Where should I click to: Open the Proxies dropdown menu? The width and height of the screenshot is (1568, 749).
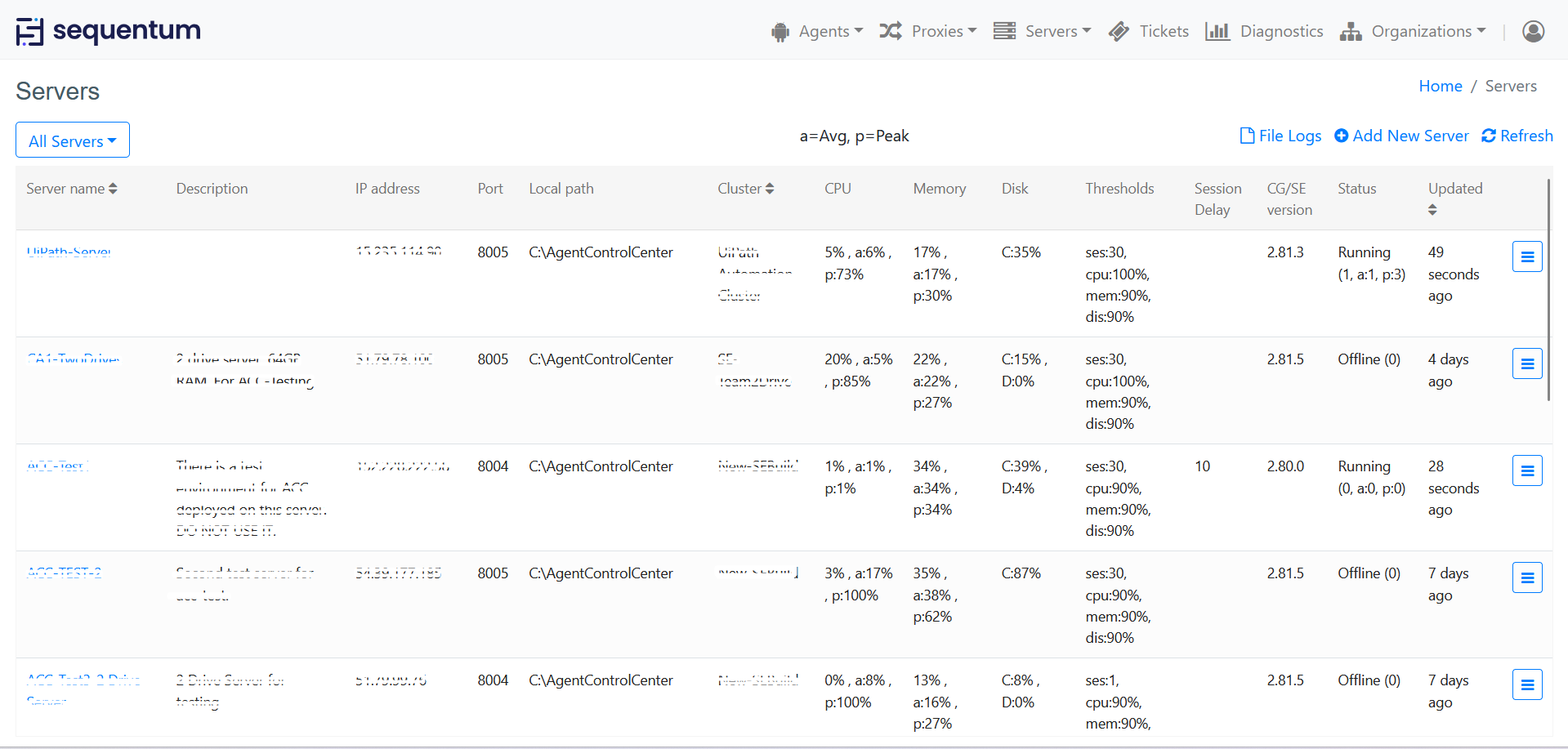click(x=928, y=31)
